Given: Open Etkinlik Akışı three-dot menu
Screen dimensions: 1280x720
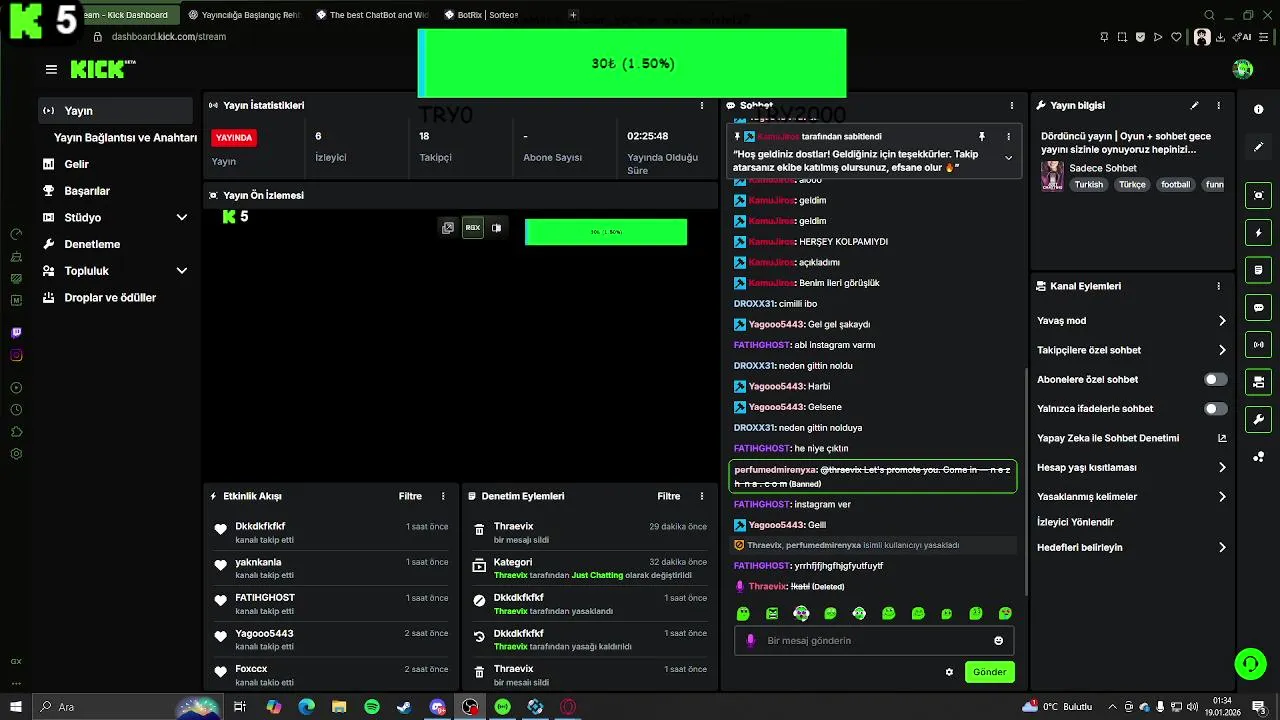Looking at the screenshot, I should click(x=443, y=496).
